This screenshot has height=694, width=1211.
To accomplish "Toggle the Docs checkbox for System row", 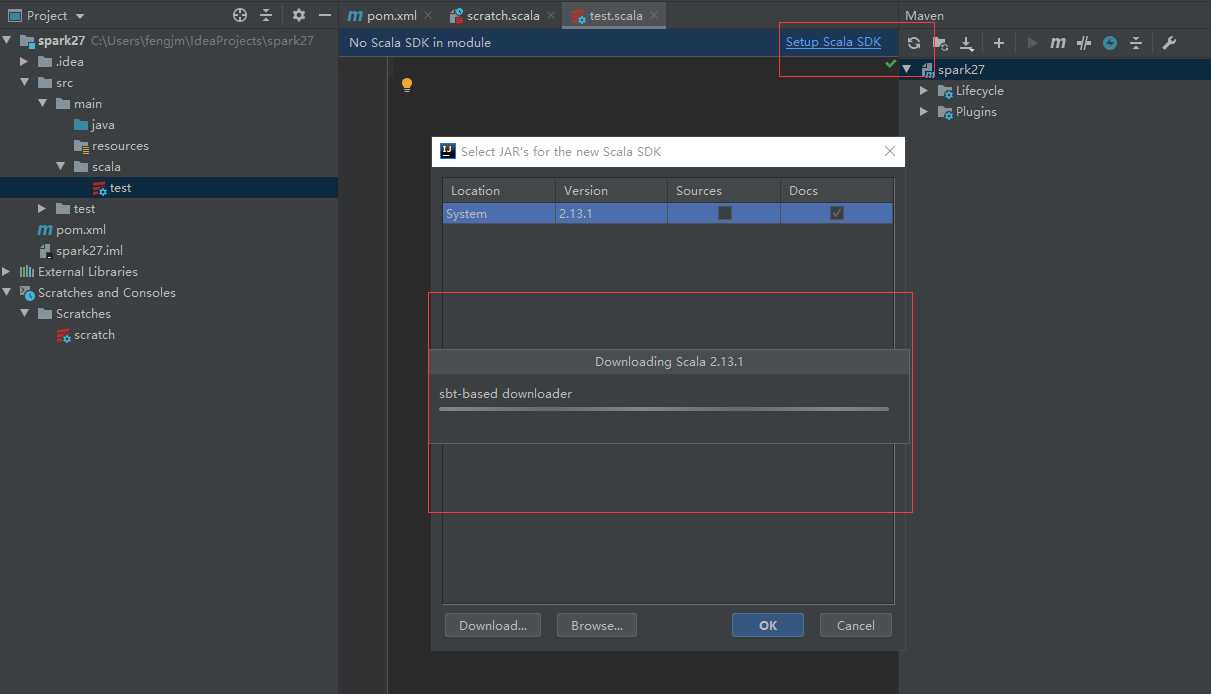I will (837, 213).
